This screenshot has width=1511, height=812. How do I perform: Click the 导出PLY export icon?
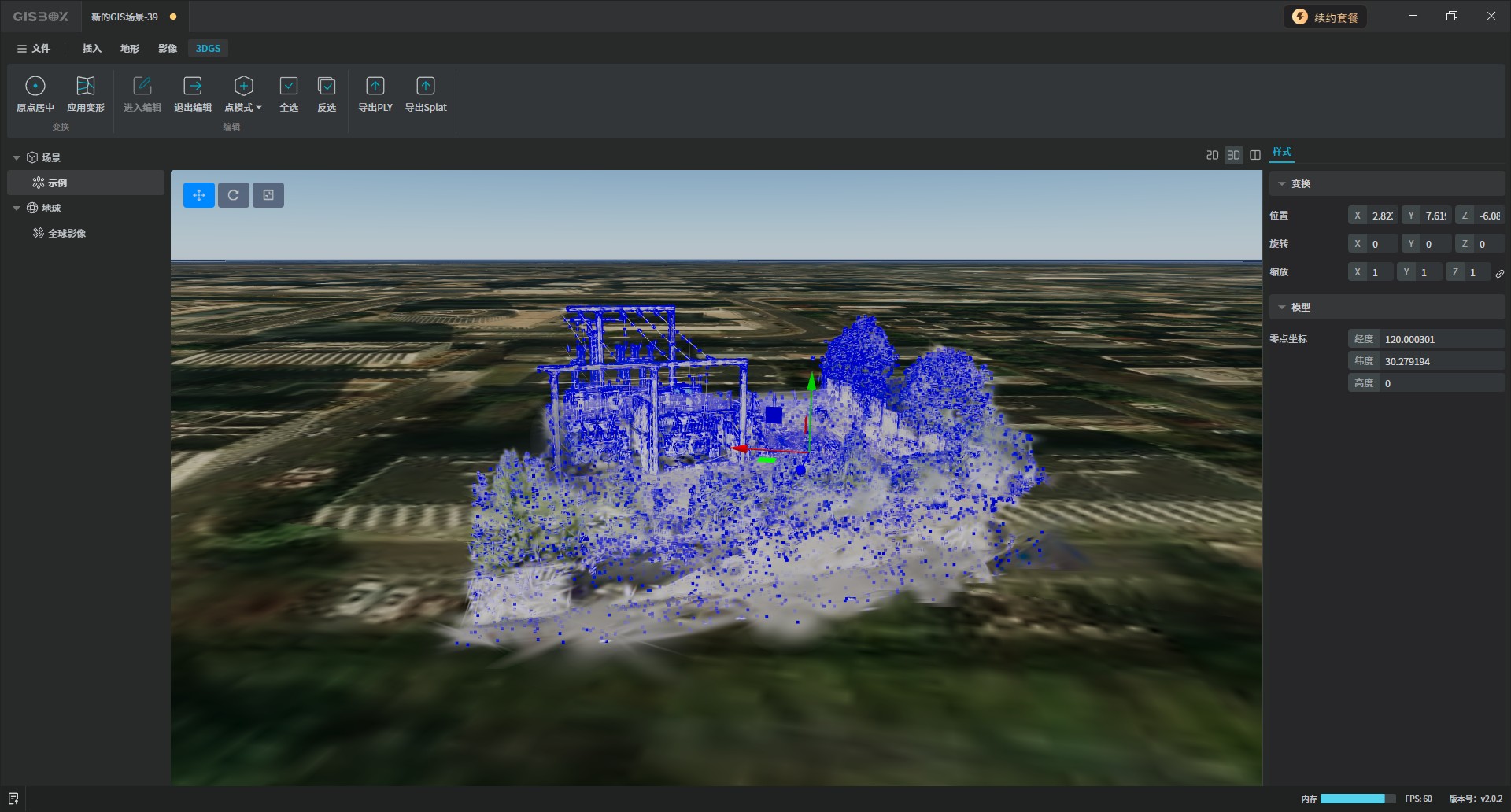[375, 87]
